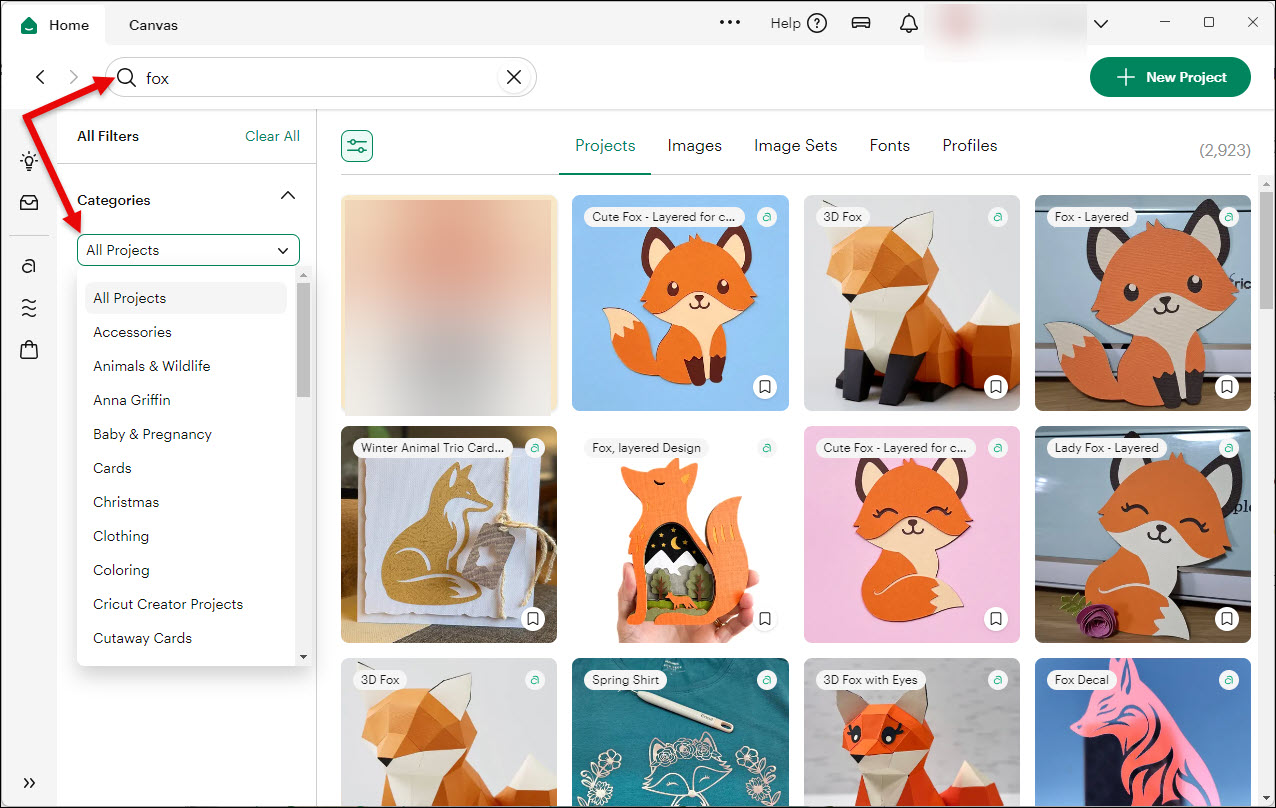Switch to the Fonts tab
Screen dimensions: 1276x808
click(889, 146)
